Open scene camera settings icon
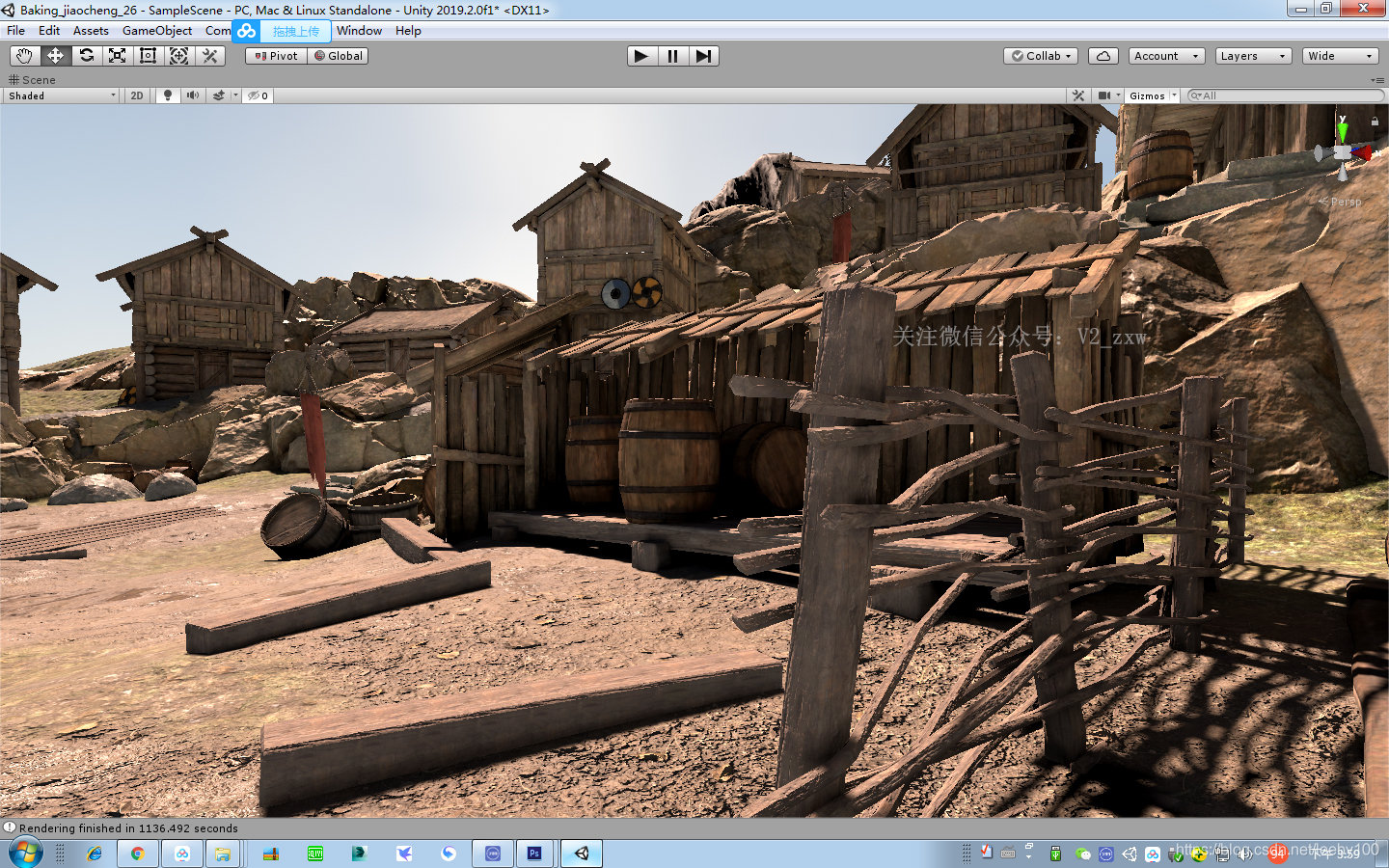The height and width of the screenshot is (868, 1389). [1103, 95]
